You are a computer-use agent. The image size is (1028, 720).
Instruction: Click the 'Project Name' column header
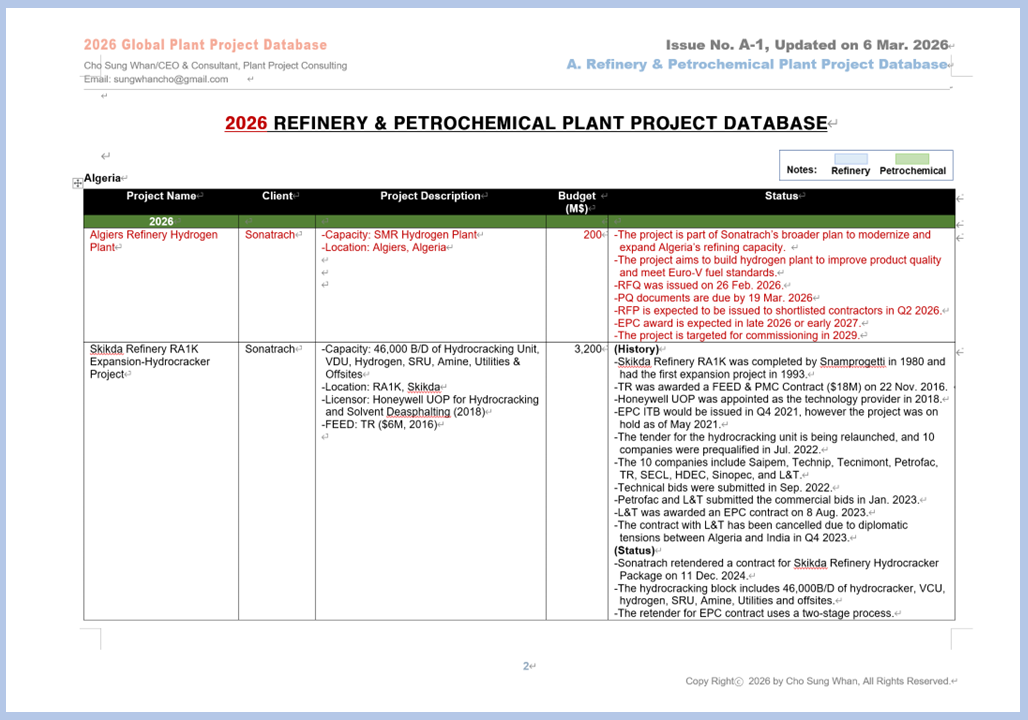161,196
